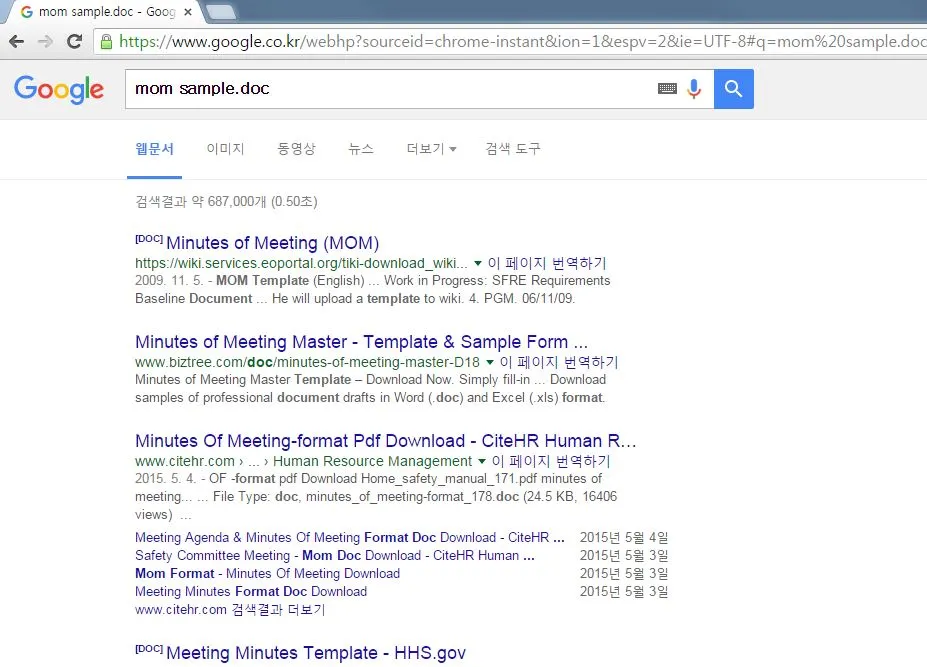Switch to the 뉴스 tab
This screenshot has width=927, height=667.
pos(361,149)
